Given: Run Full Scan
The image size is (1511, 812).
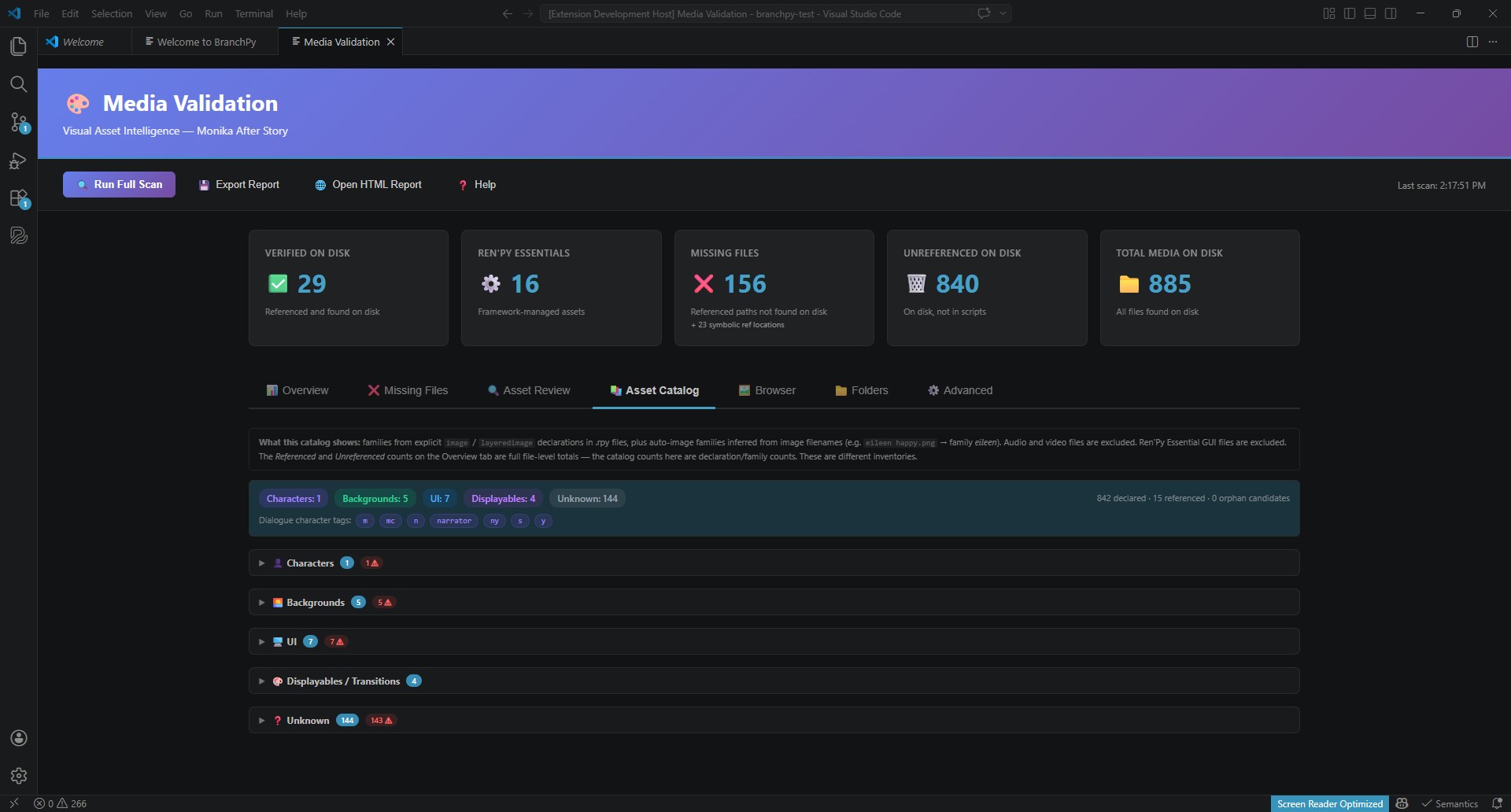Looking at the screenshot, I should (119, 184).
